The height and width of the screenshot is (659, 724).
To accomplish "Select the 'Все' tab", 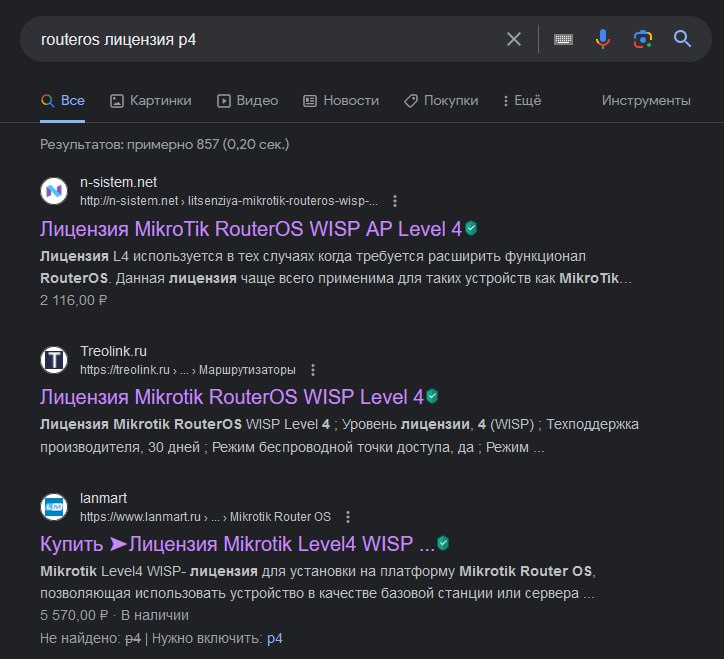I will [63, 101].
